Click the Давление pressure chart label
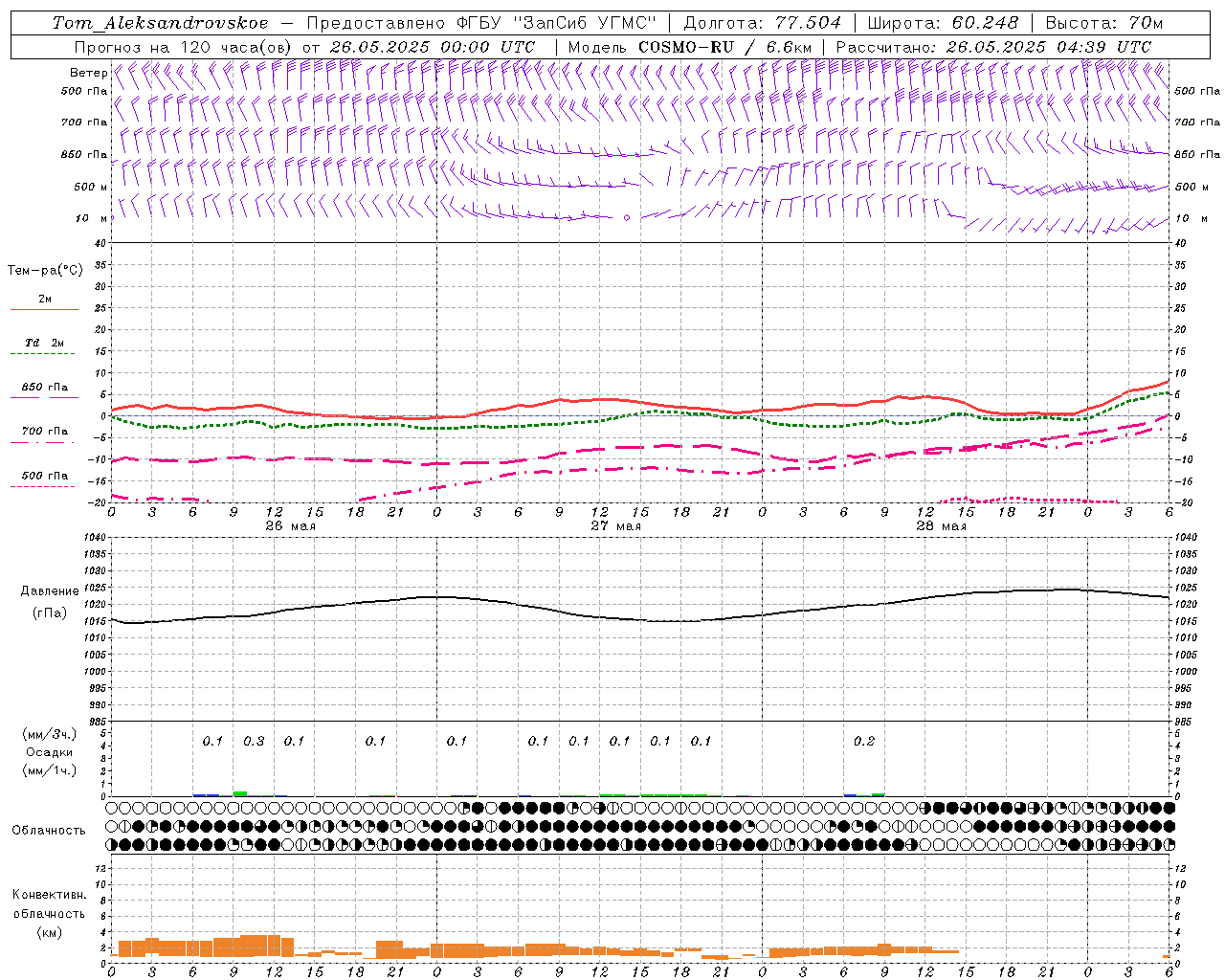 pos(50,591)
